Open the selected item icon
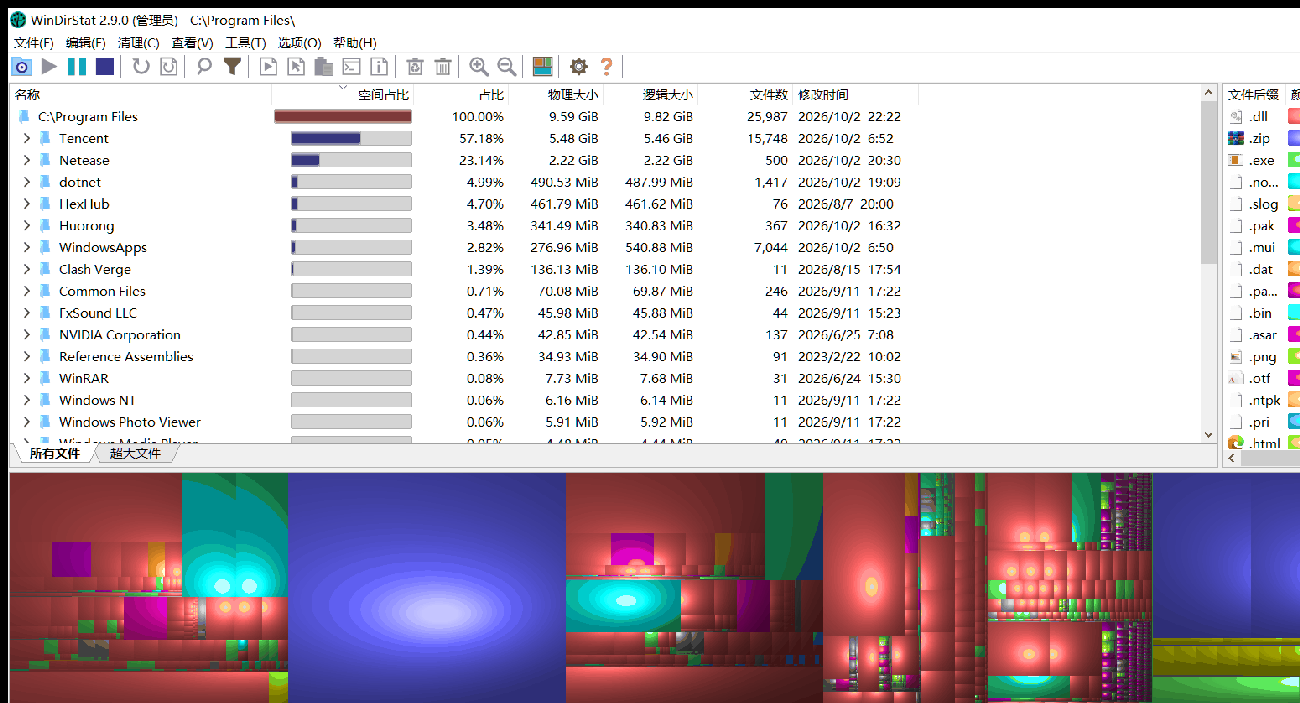 coord(268,66)
